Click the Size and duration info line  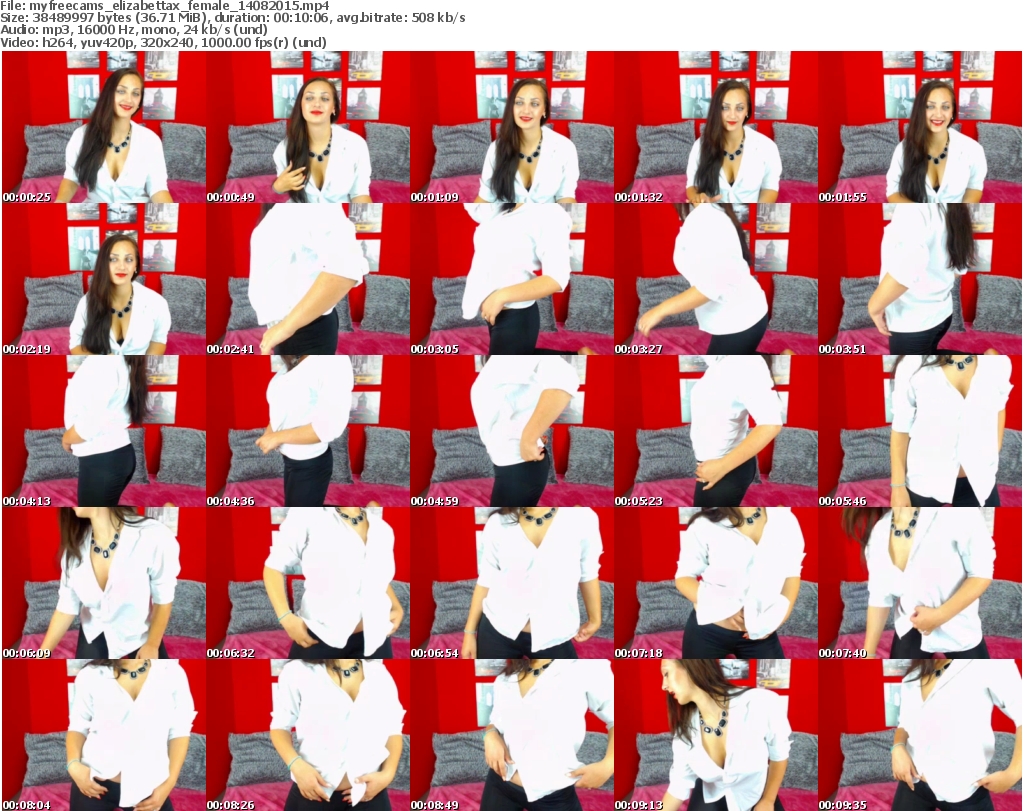coord(233,18)
